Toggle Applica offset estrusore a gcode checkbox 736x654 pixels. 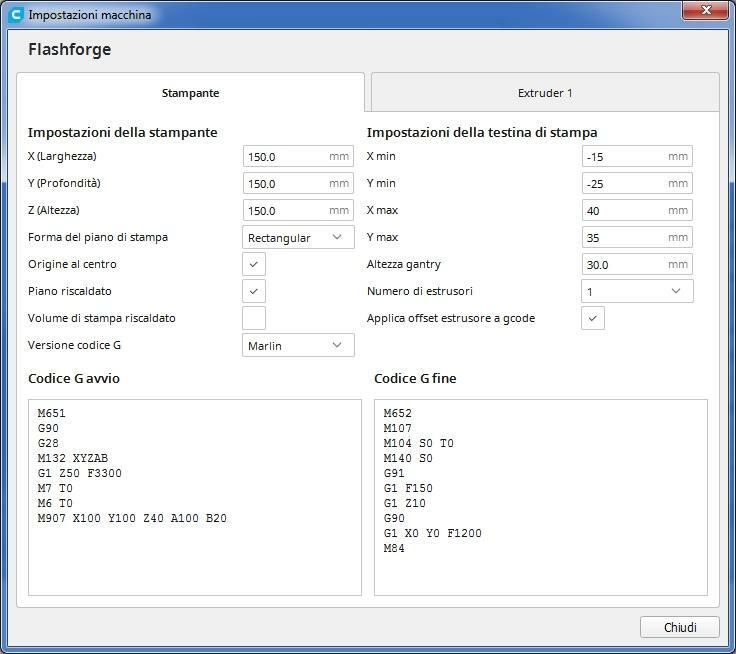(x=593, y=319)
